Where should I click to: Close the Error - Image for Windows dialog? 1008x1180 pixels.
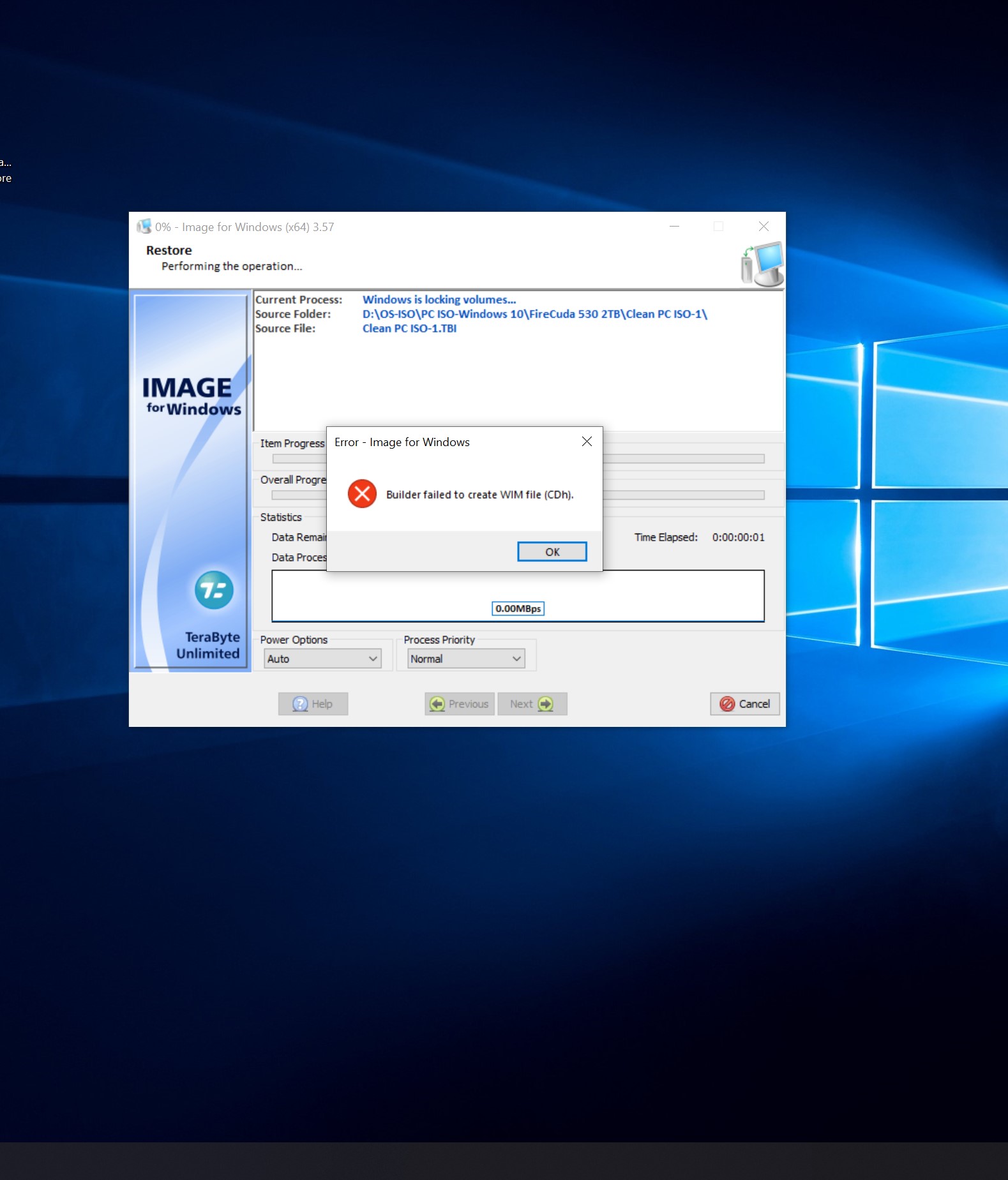coord(587,442)
